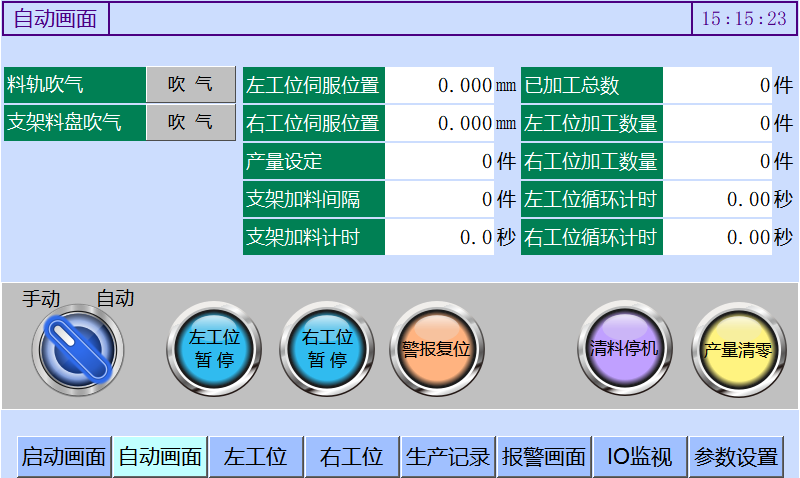The image size is (800, 478).
Task: Select the 自动画面 tab
Action: point(160,457)
